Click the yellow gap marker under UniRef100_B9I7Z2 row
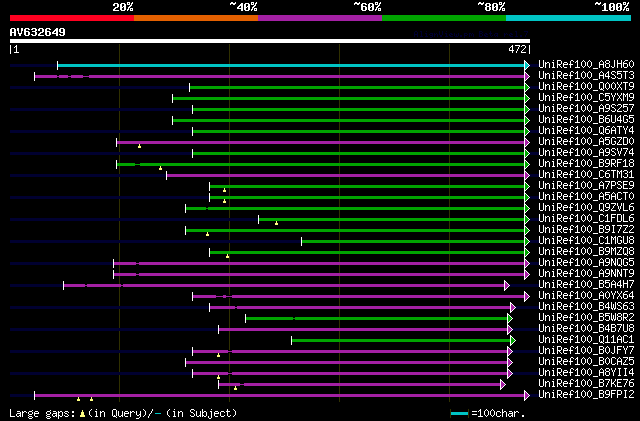Viewport: 640px width, 421px height. pos(207,234)
